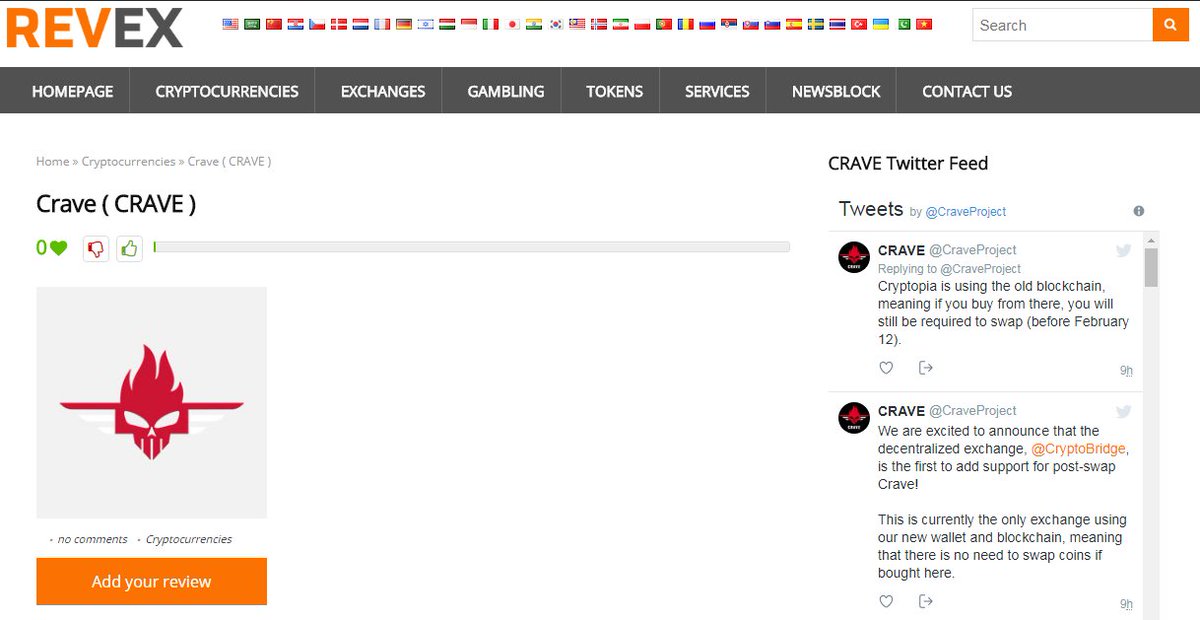
Task: Click the green thumbs-up vote button
Action: point(129,249)
